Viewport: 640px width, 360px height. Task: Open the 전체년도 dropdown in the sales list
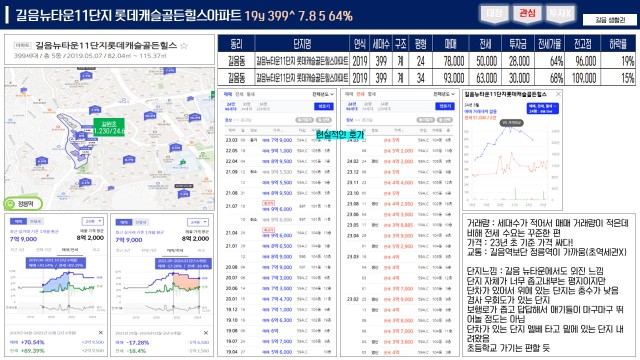(x=323, y=94)
